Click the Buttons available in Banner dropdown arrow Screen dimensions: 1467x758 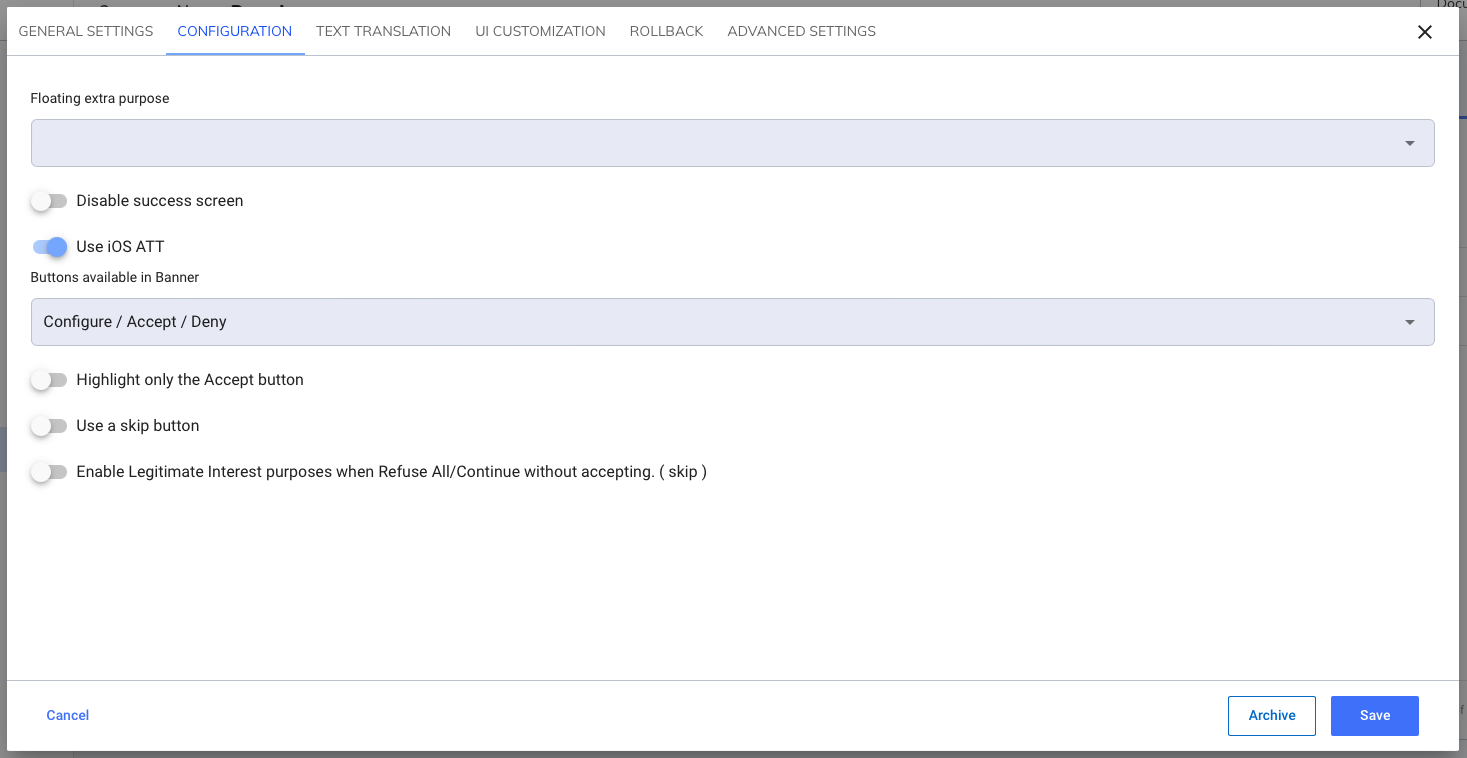tap(1409, 322)
